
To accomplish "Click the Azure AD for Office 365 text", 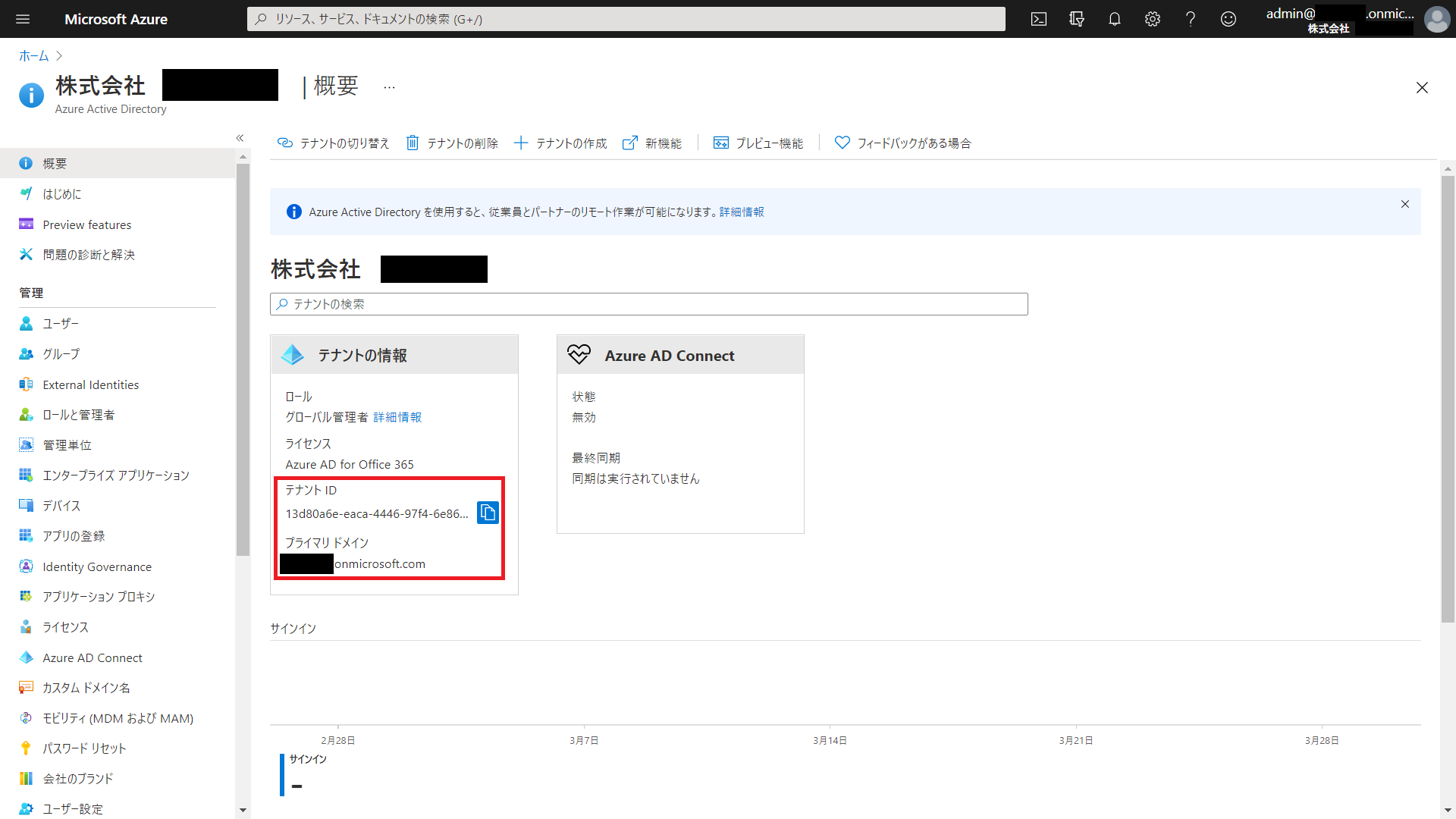I will (x=350, y=464).
